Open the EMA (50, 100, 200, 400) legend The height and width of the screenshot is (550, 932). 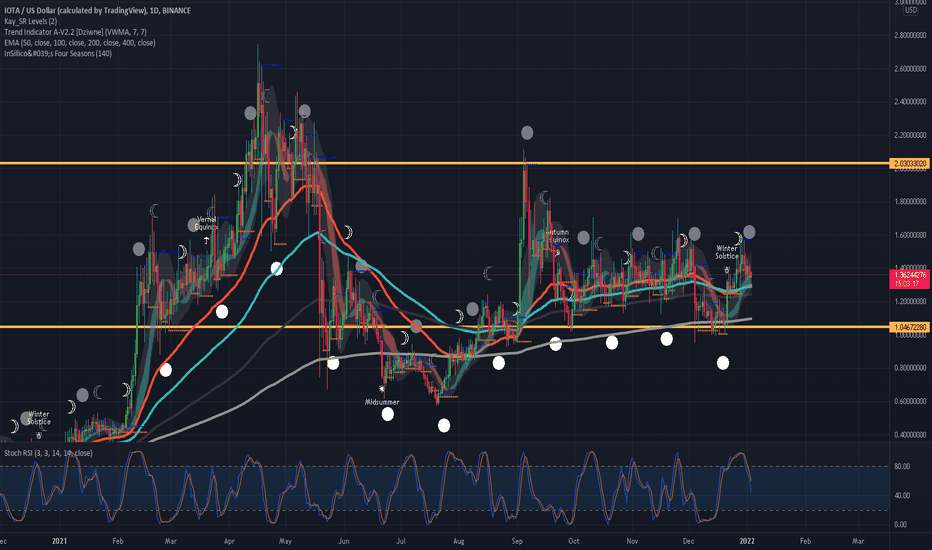click(80, 43)
